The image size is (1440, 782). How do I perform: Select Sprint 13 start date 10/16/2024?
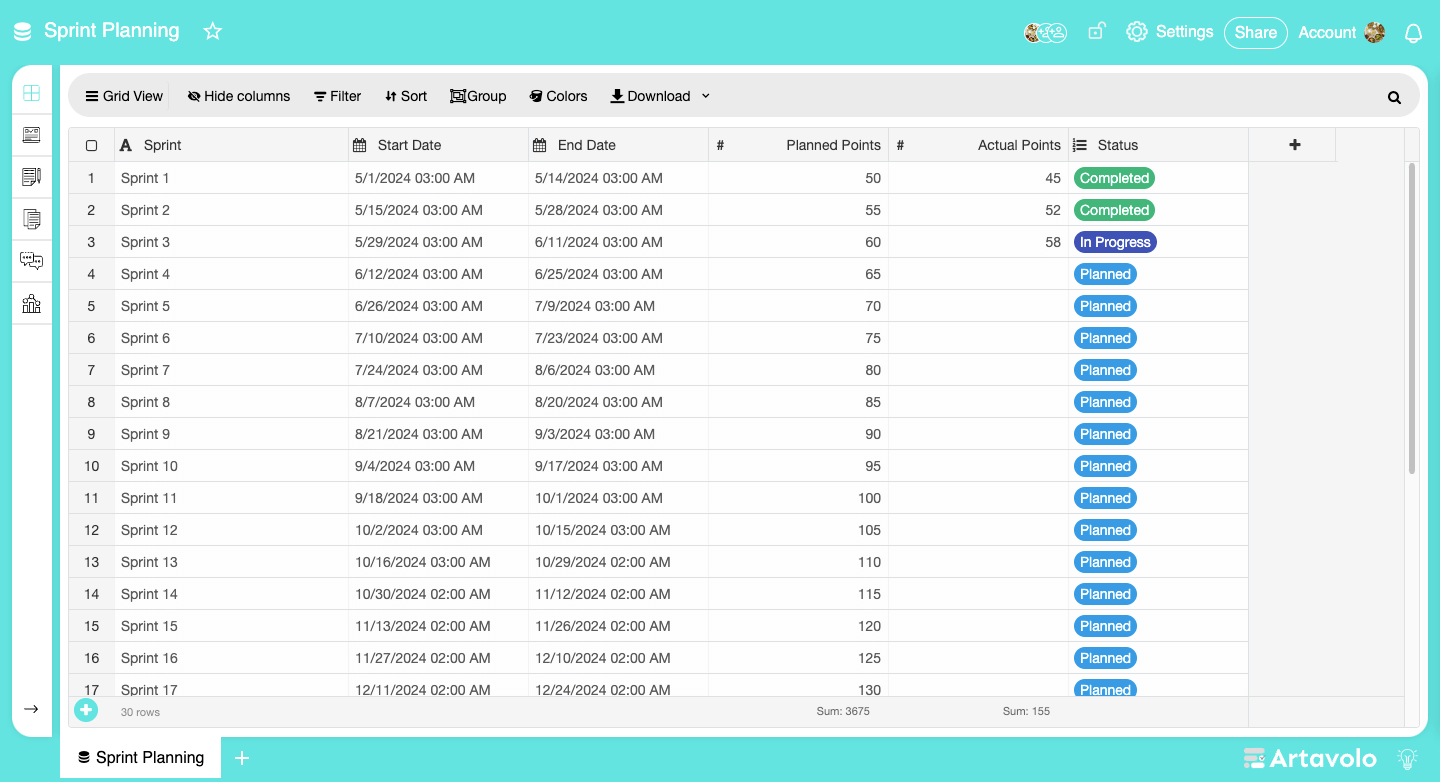pyautogui.click(x=438, y=562)
